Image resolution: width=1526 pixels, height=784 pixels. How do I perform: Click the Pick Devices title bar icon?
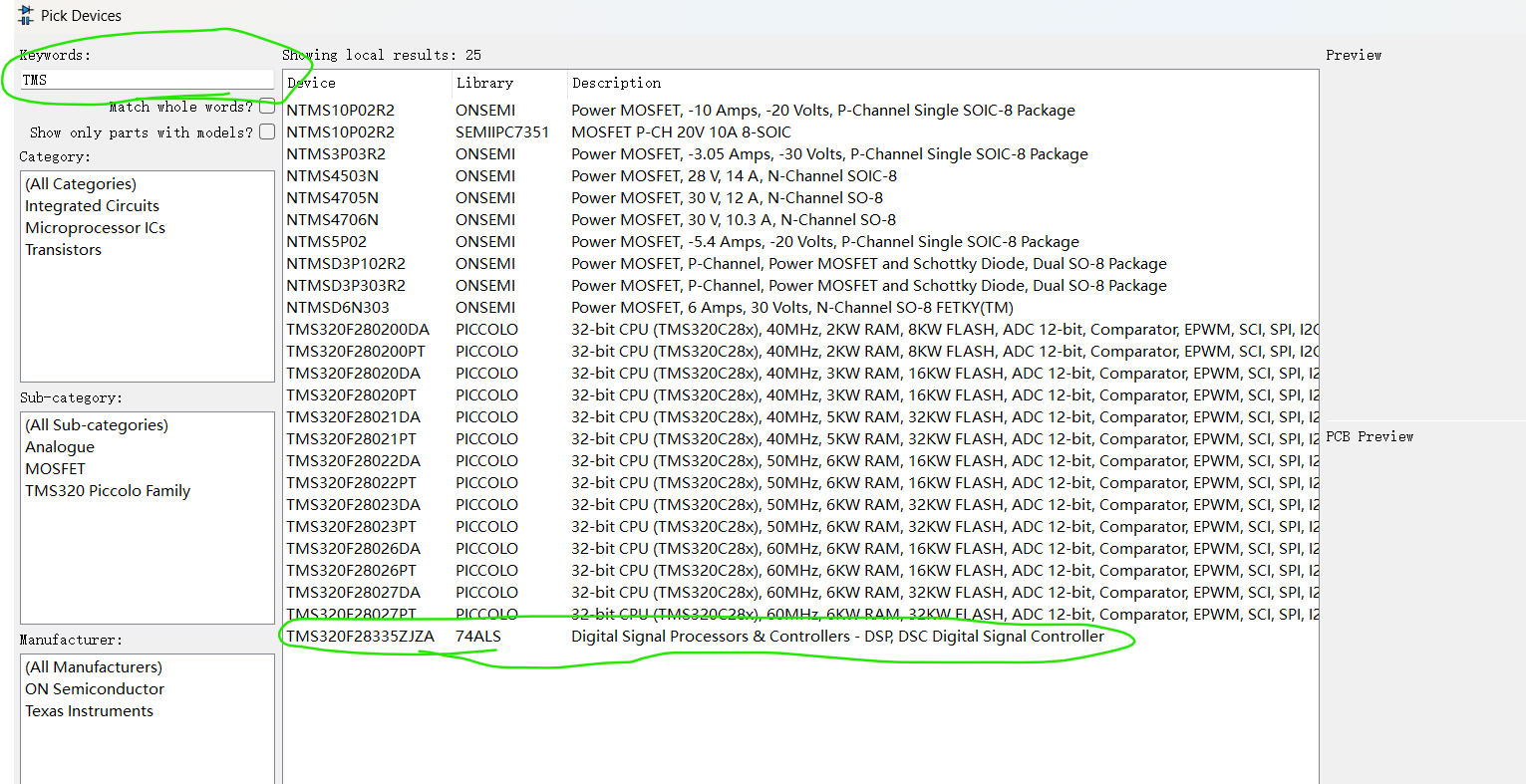tap(26, 15)
